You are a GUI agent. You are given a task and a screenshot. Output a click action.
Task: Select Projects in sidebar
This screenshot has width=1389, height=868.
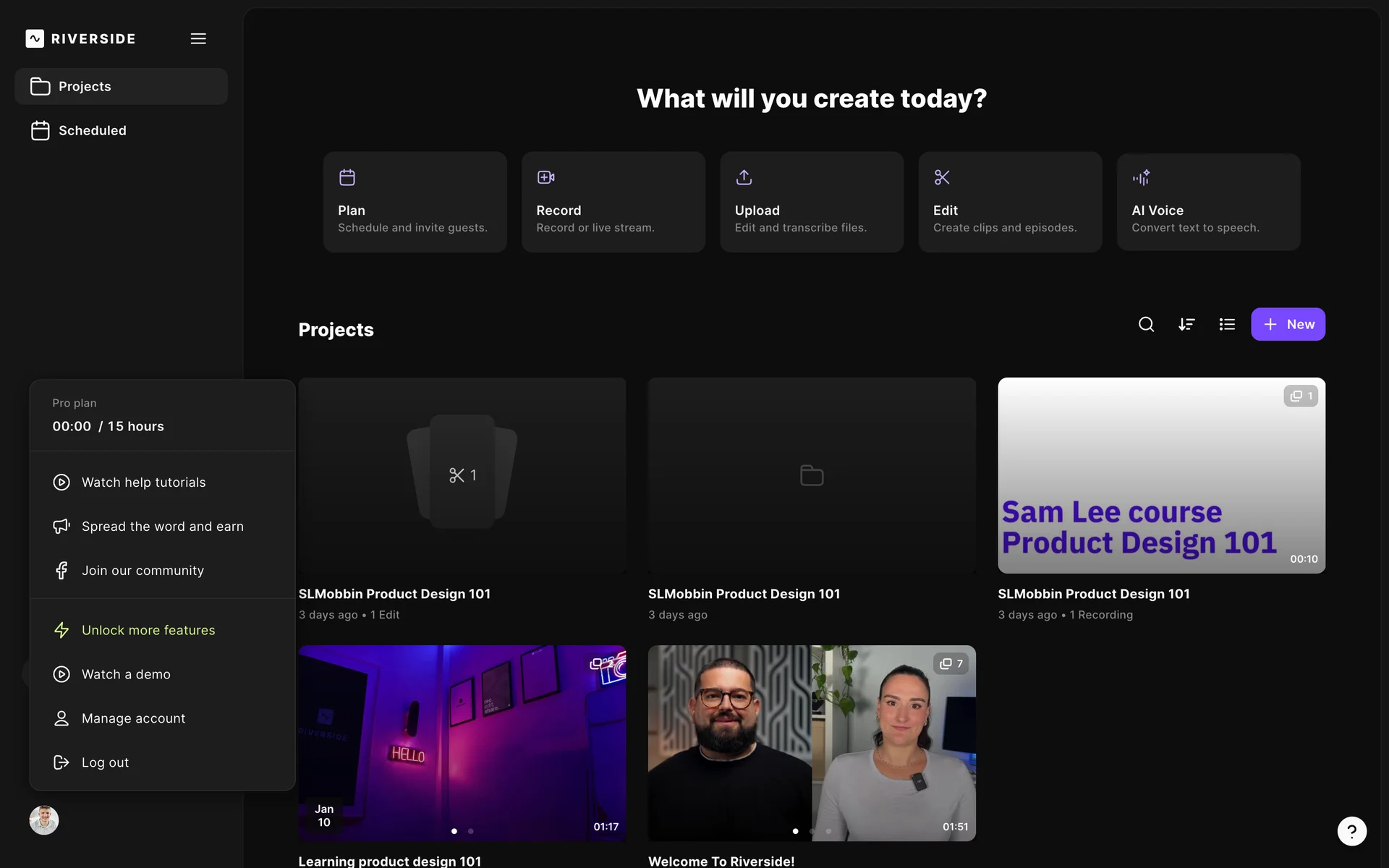85,87
